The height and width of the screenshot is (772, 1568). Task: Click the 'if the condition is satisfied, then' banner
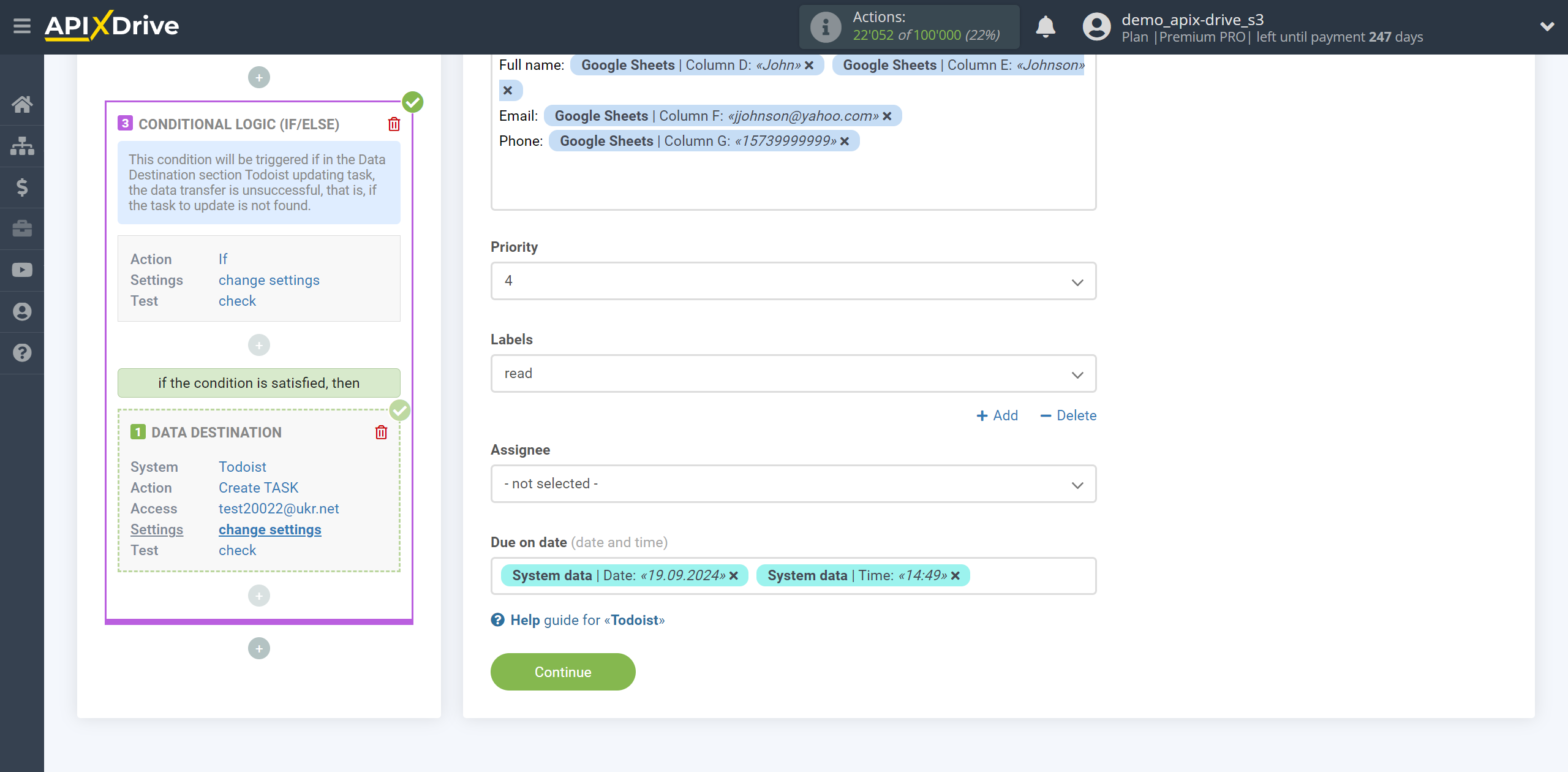pos(259,383)
